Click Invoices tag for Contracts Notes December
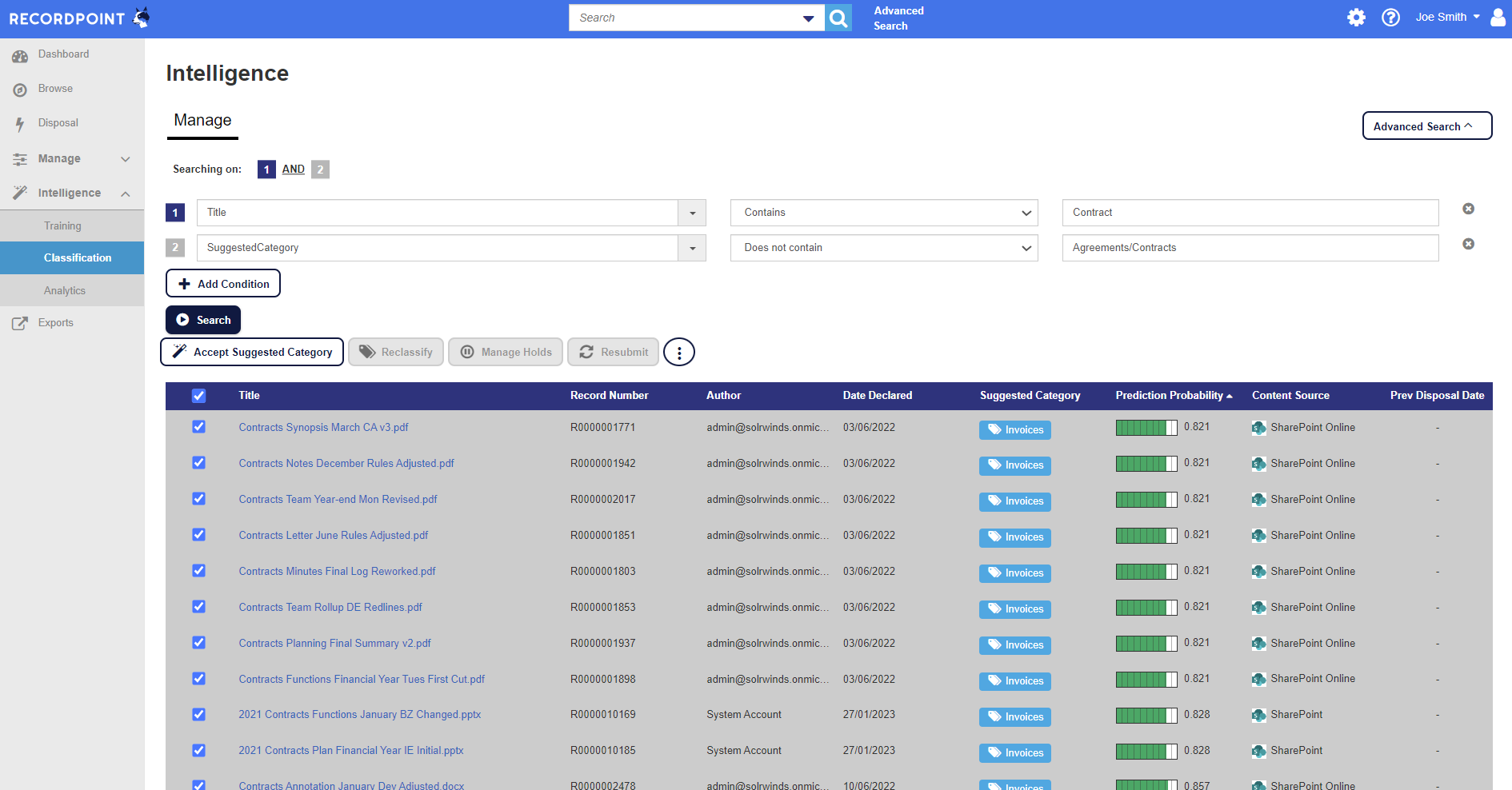Viewport: 1512px width, 790px height. tap(1015, 465)
